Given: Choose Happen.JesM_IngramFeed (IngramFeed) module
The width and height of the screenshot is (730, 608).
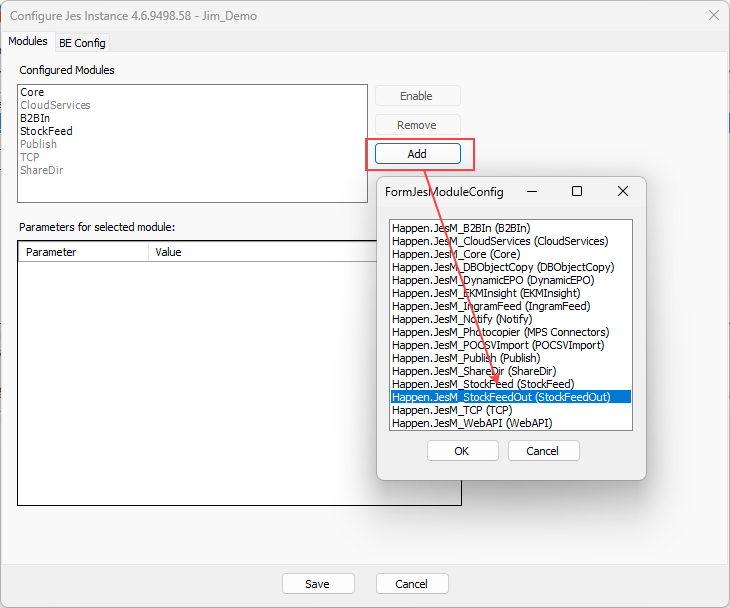Looking at the screenshot, I should 511,306.
